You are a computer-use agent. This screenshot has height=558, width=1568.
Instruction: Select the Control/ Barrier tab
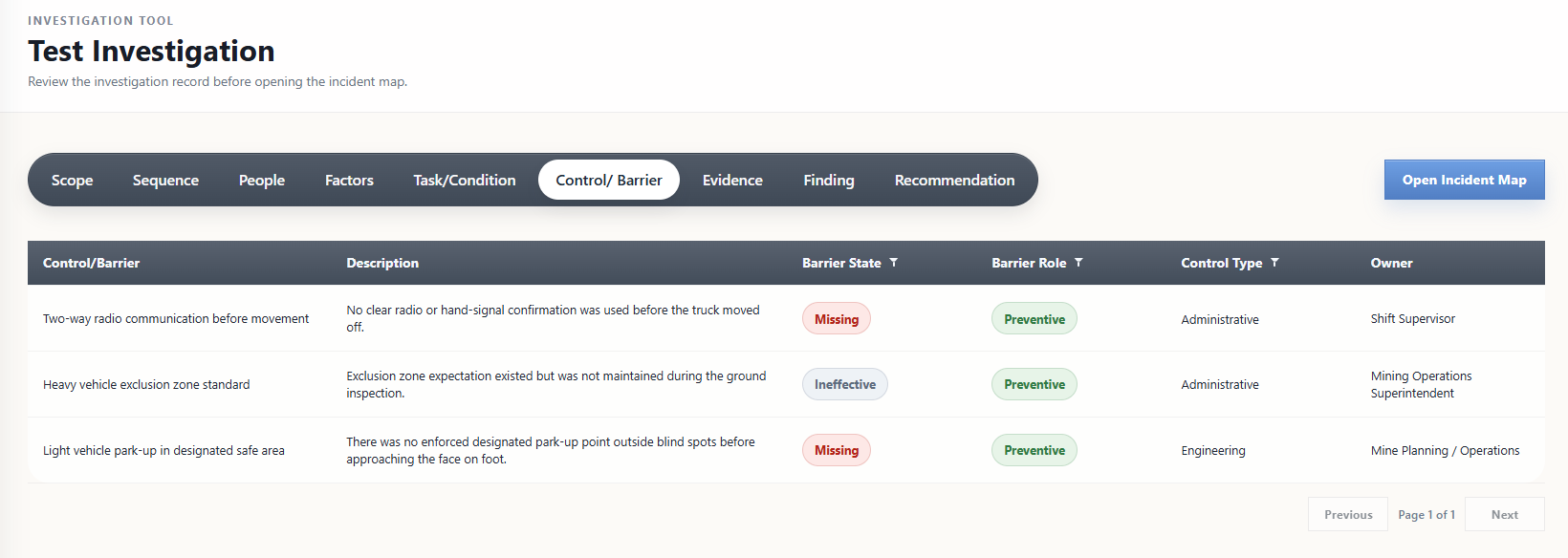tap(609, 180)
